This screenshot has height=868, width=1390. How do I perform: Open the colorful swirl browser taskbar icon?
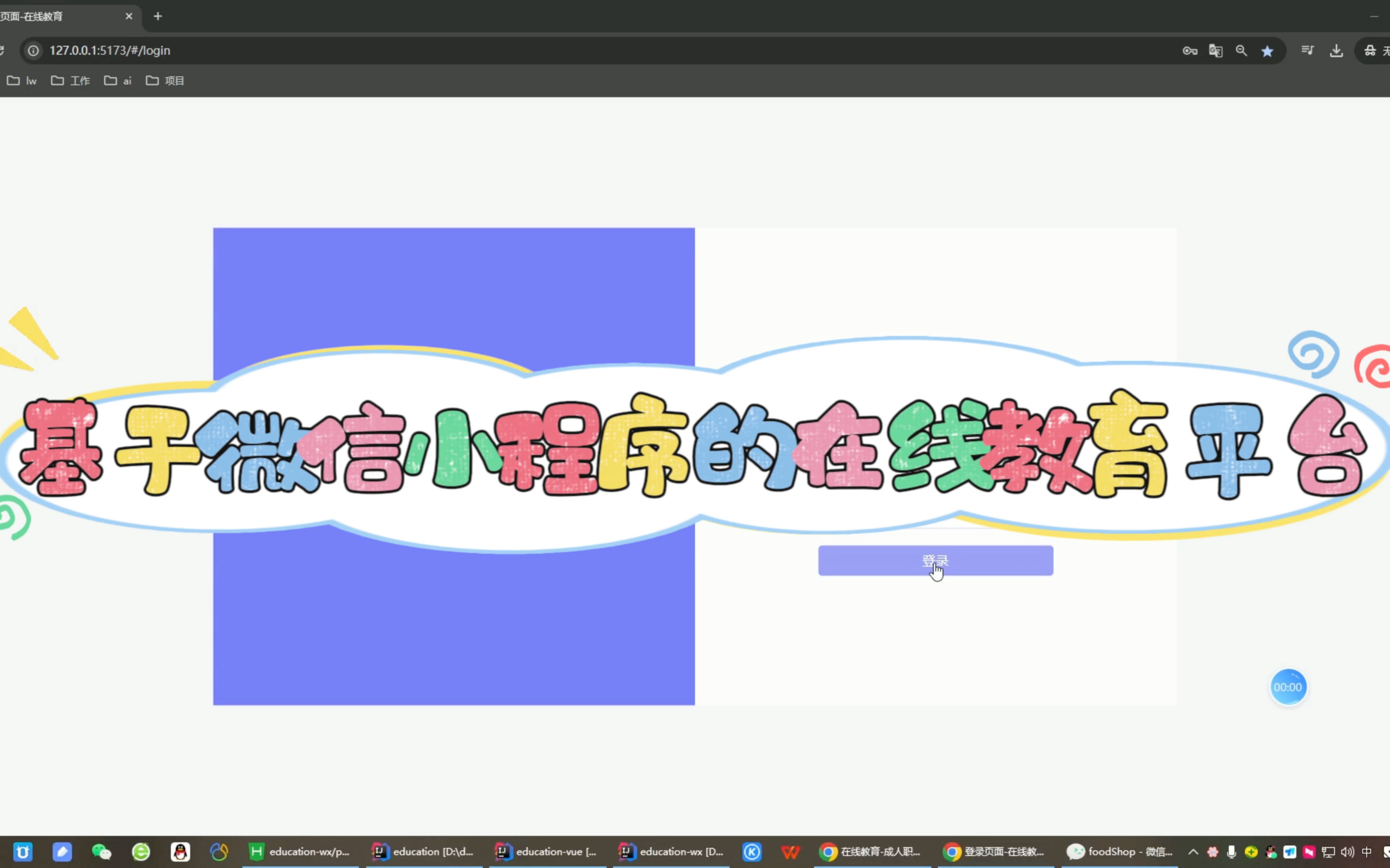point(219,852)
